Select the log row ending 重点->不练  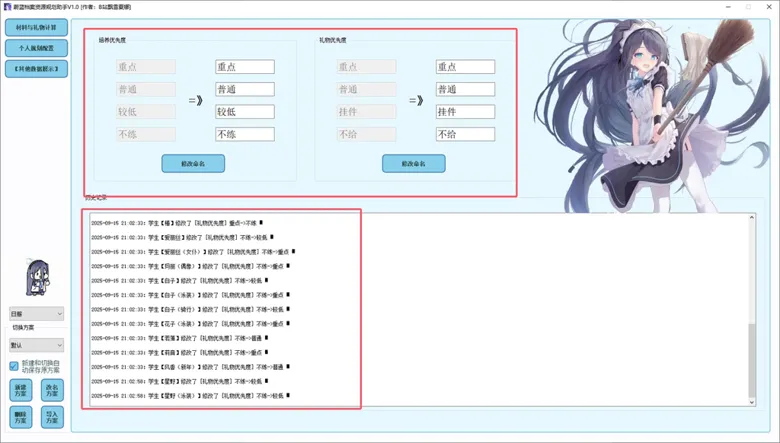[177, 223]
